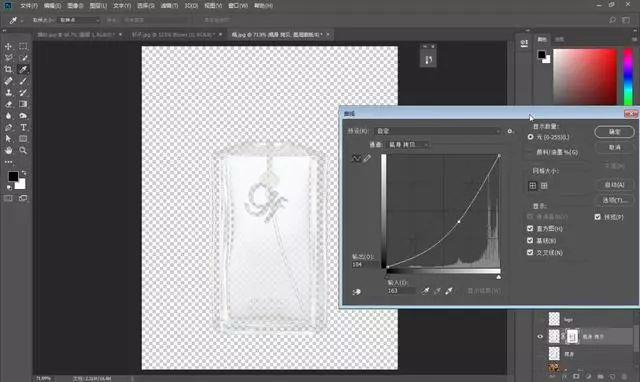Select the Crop tool
The width and height of the screenshot is (640, 382).
click(8, 69)
